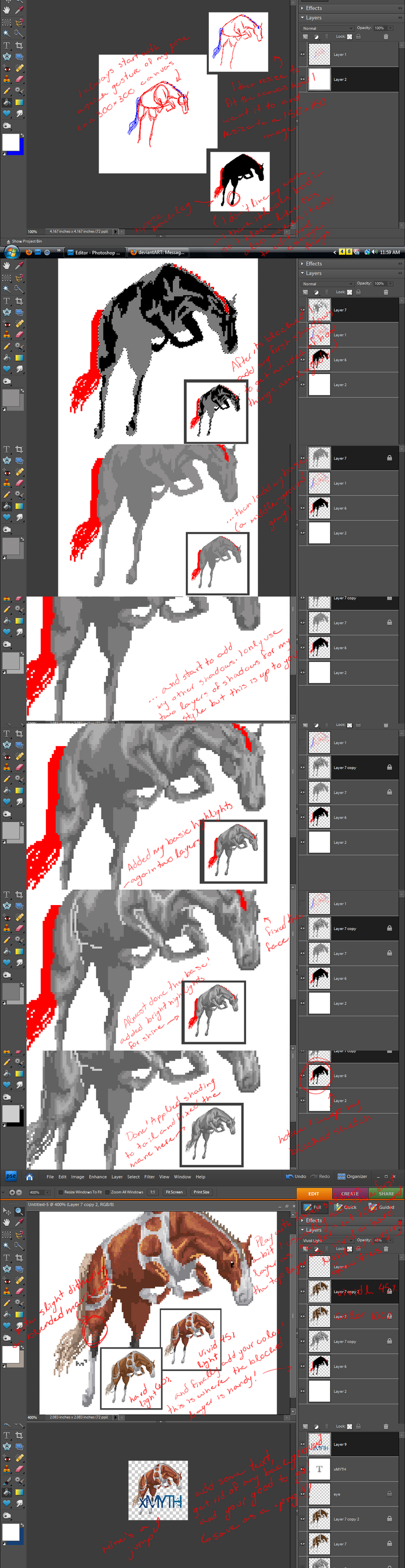
Task: Pick the Hand tool left of the Untitled-5 canvas
Action: click(x=6, y=1223)
